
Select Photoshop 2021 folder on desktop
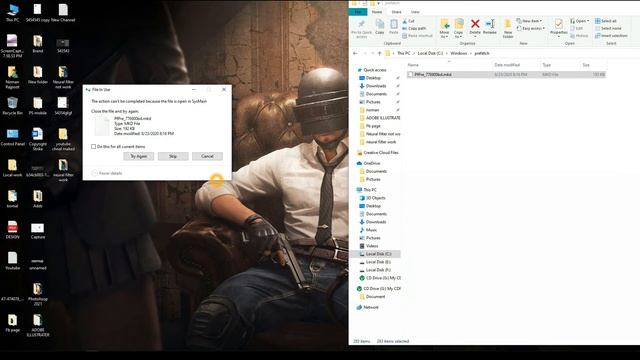click(38, 294)
